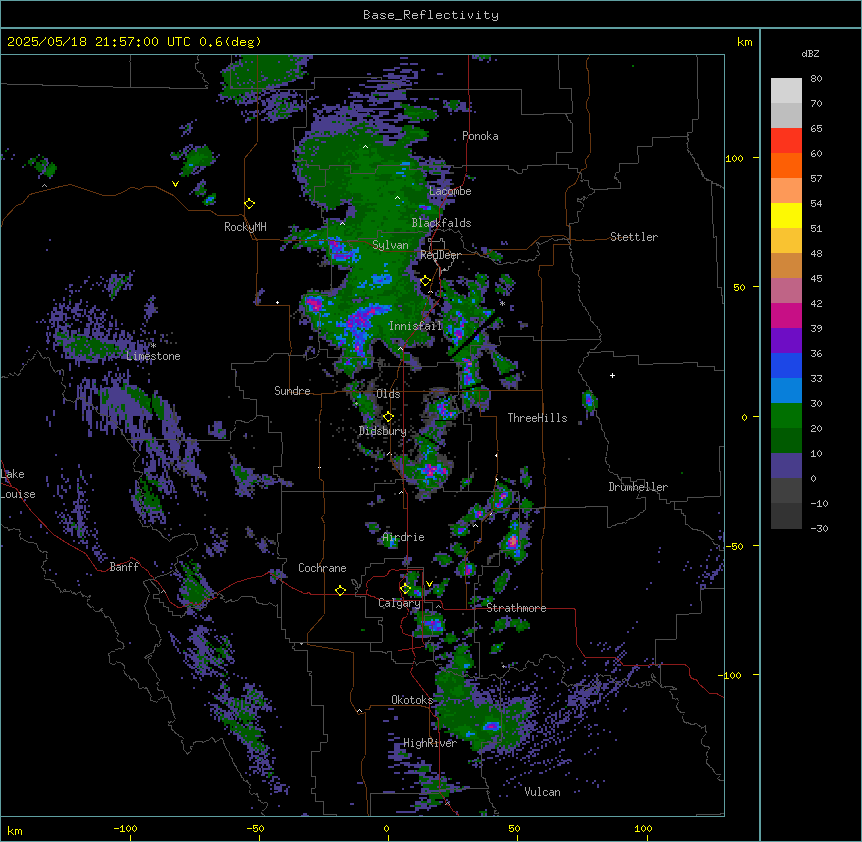The image size is (862, 842).
Task: Select the Olds label
Action: 388,394
